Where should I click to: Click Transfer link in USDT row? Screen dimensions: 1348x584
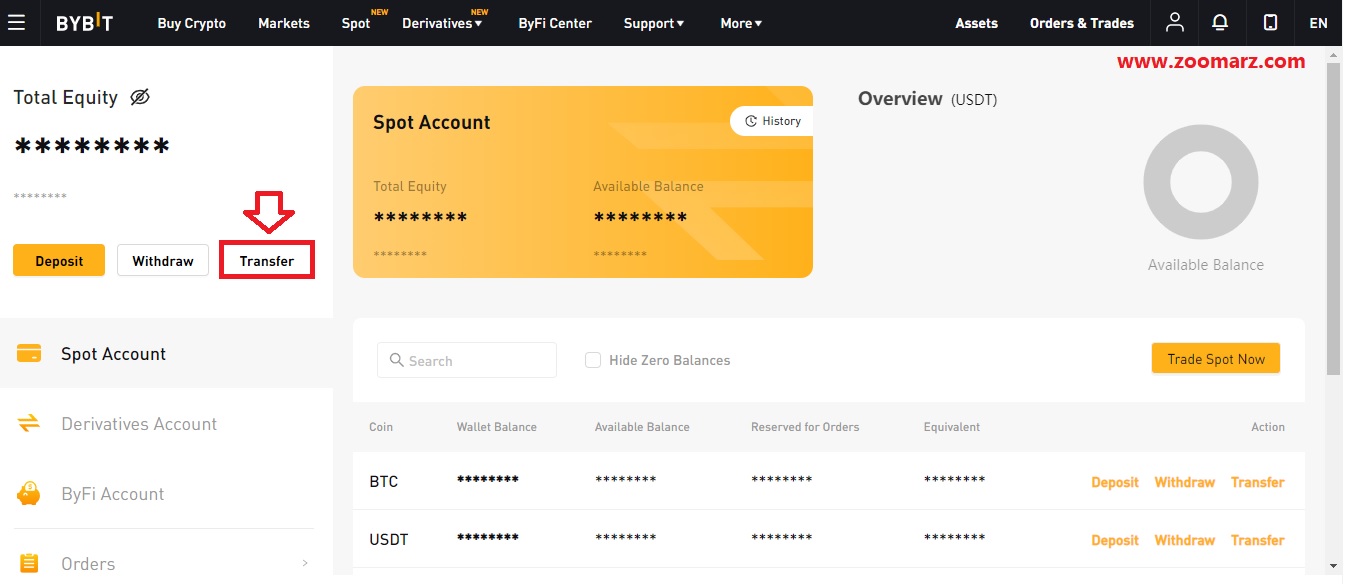pos(1258,540)
